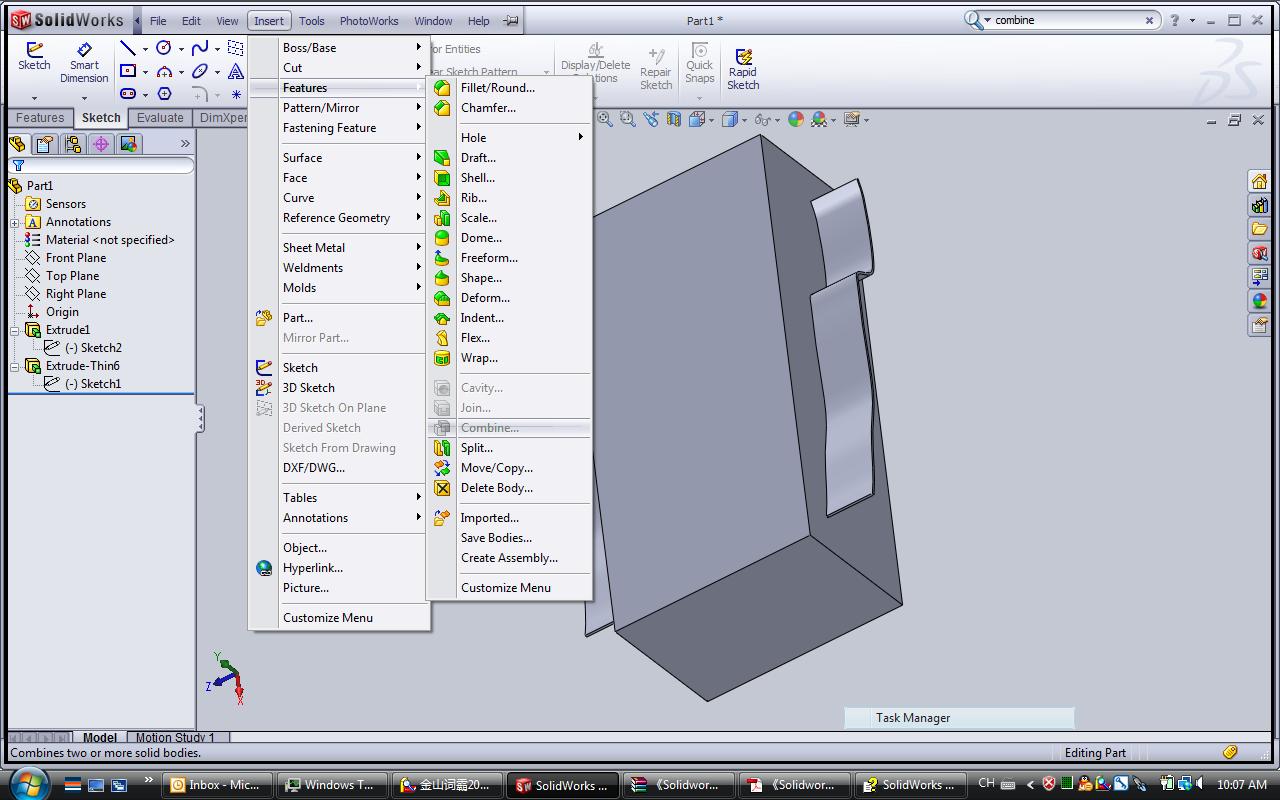Screen dimensions: 1280x800
Task: Open the Pattern/Mirror submenu
Action: [x=339, y=108]
